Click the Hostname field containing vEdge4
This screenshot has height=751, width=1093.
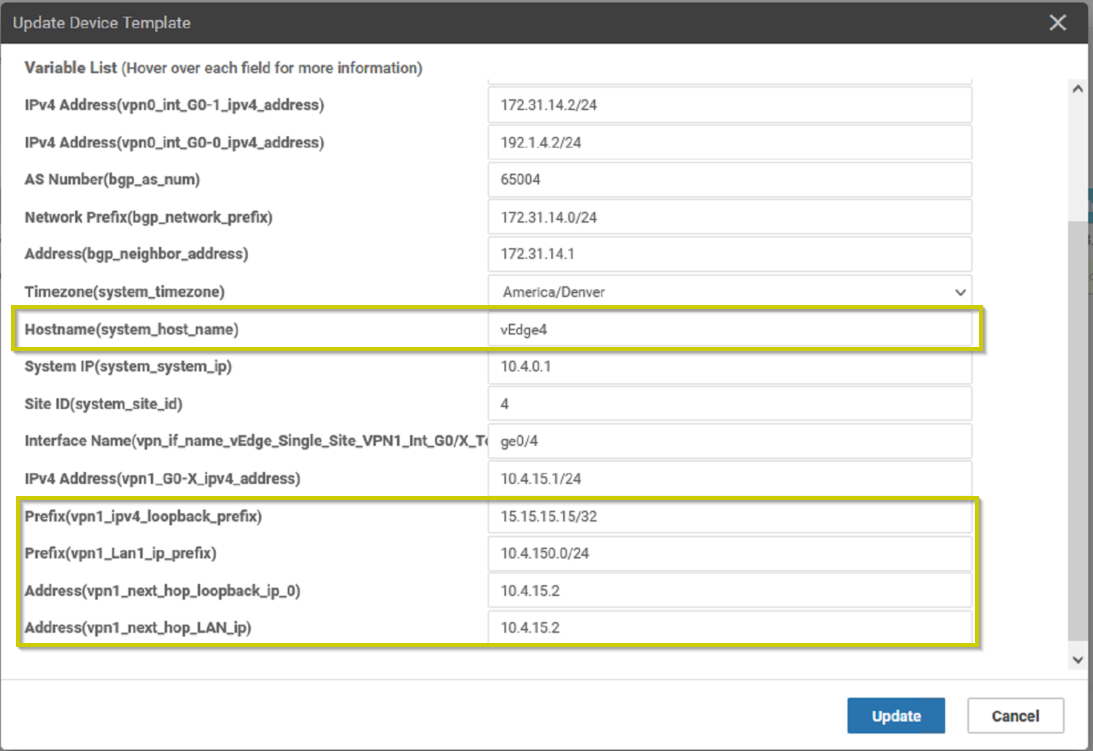(730, 329)
